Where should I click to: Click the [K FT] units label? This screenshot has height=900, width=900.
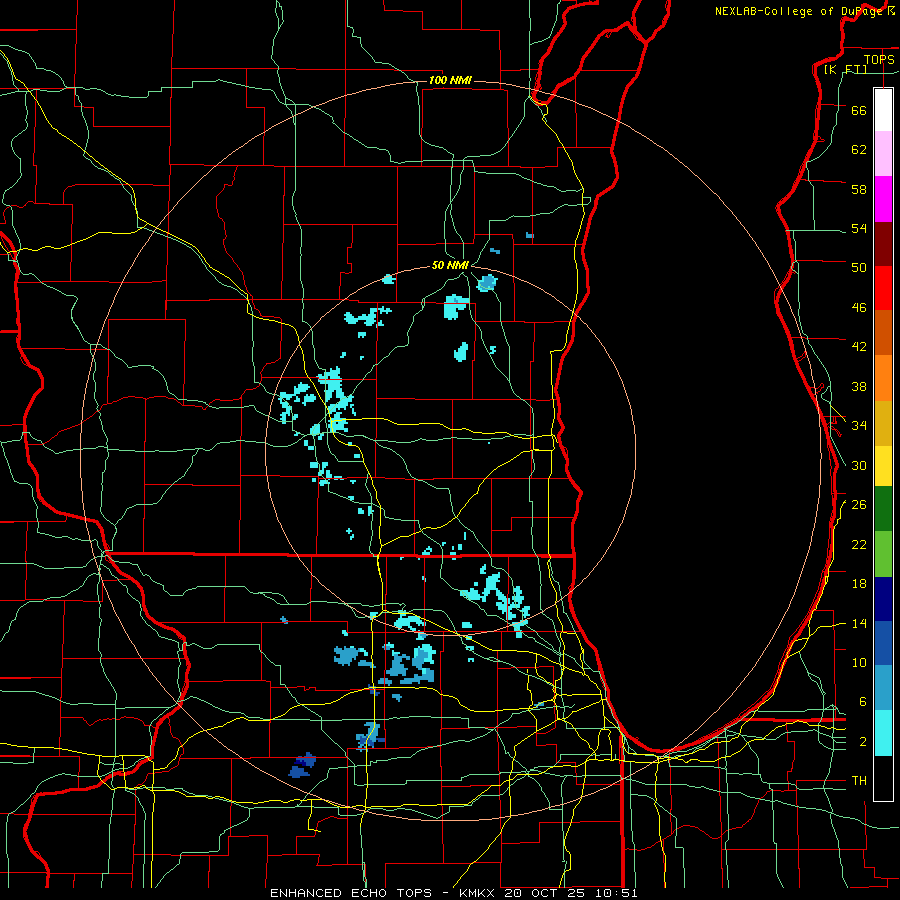pos(845,69)
